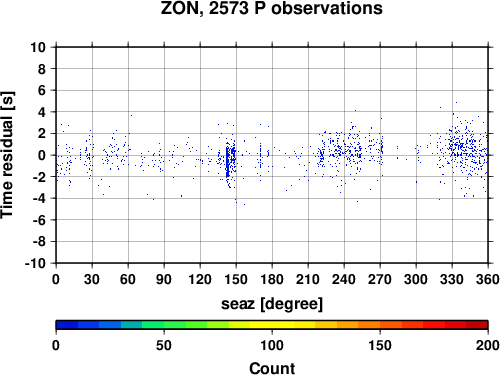The width and height of the screenshot is (500, 375).
Task: Click the plot title 'ZON, 2573 P observations'
Action: [x=271, y=8]
